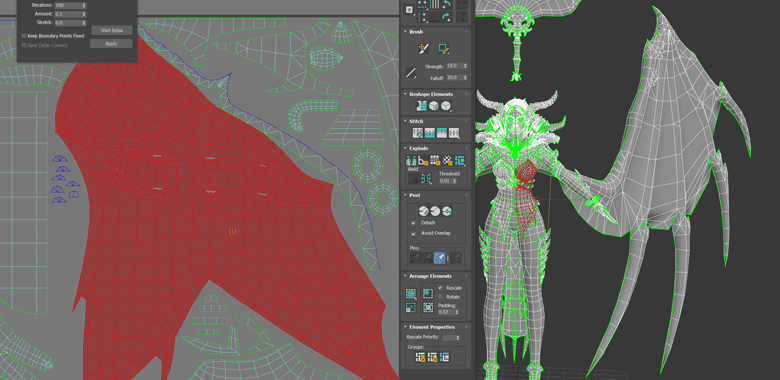Click the weld Threshold value field
This screenshot has width=780, height=380.
[x=447, y=181]
